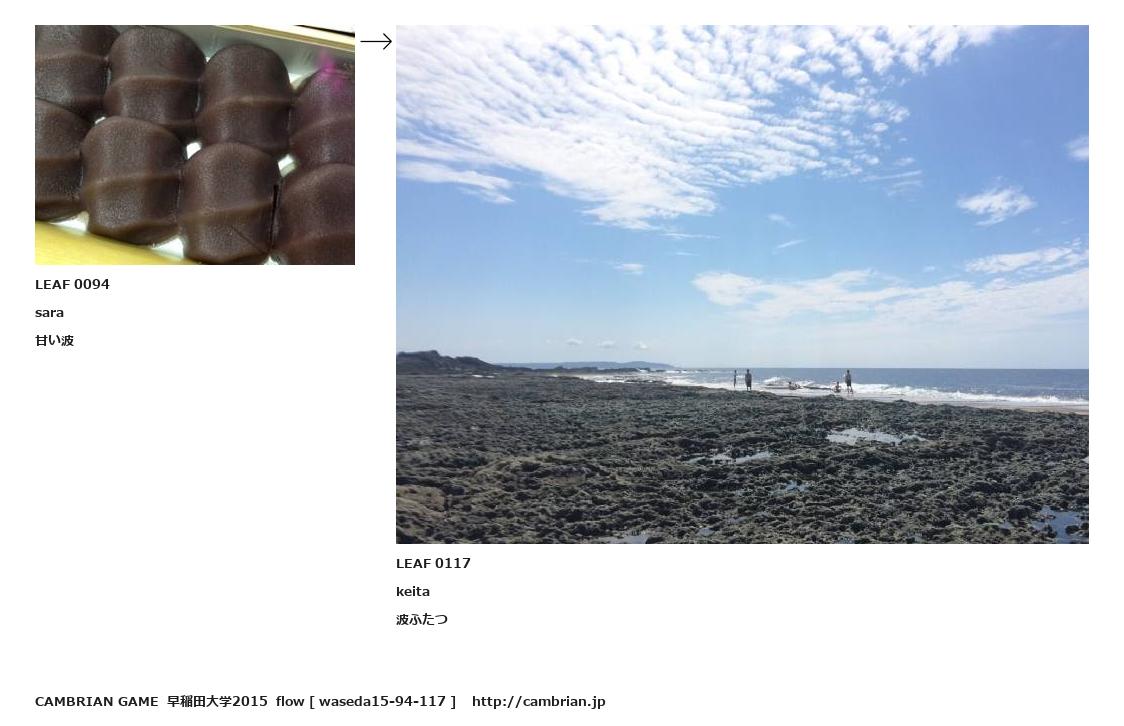
Task: Click the author name keita
Action: pos(413,591)
